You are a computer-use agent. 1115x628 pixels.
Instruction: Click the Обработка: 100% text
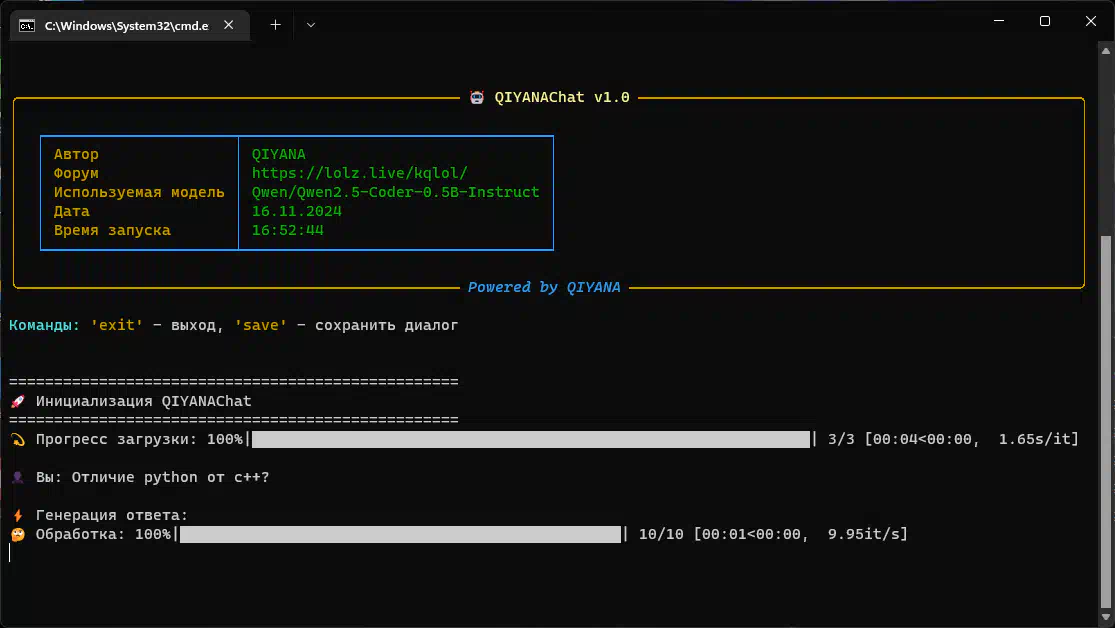pos(104,534)
